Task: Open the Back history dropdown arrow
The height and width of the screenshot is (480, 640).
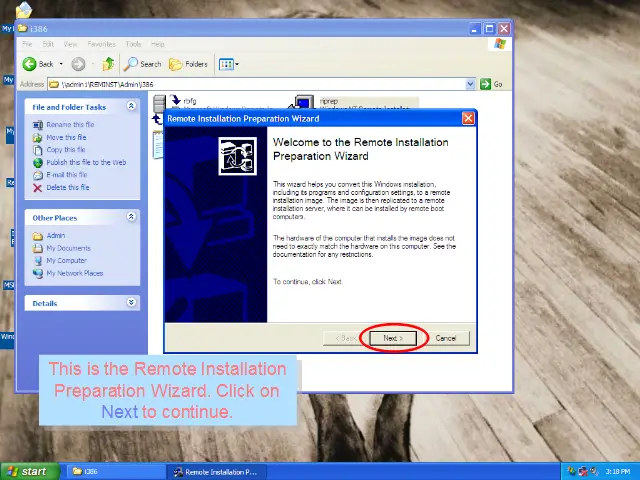Action: [61, 64]
